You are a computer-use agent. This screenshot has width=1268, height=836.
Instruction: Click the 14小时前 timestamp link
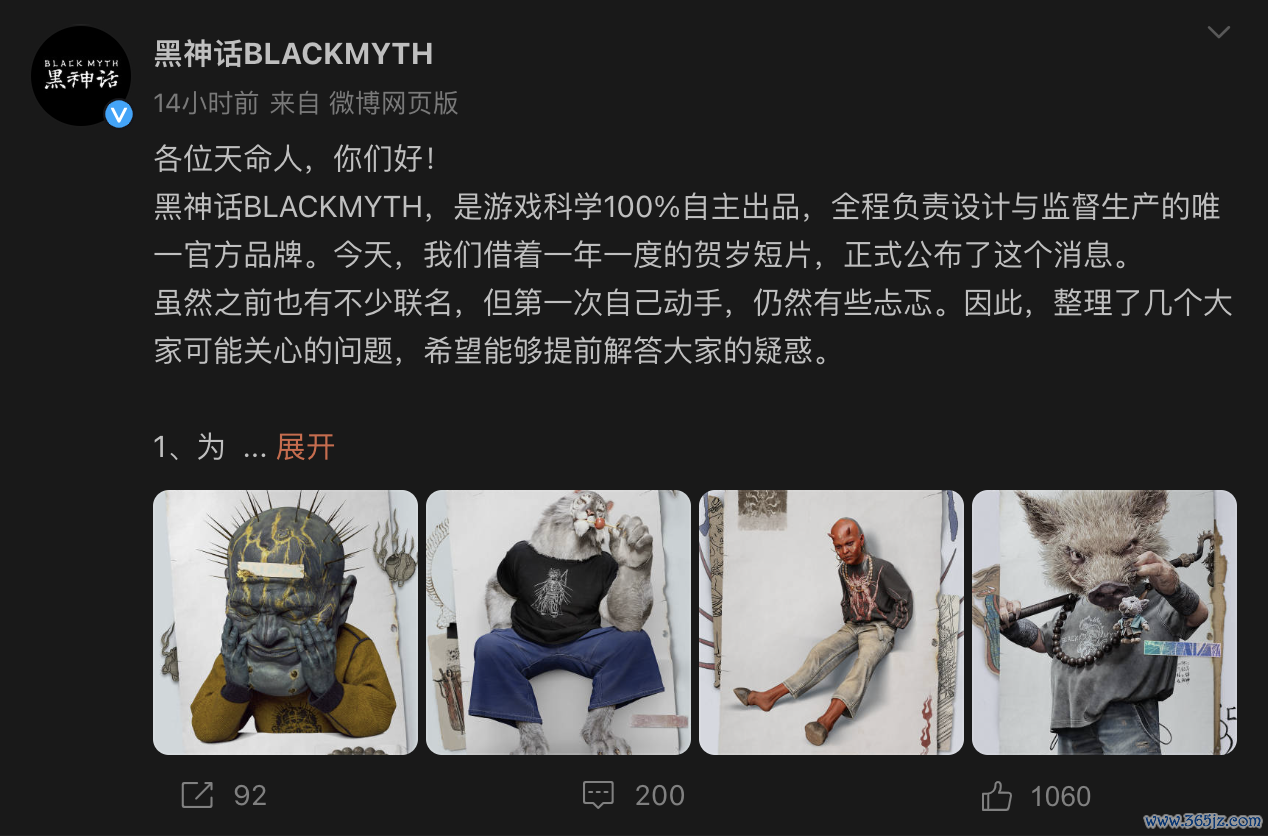point(206,102)
